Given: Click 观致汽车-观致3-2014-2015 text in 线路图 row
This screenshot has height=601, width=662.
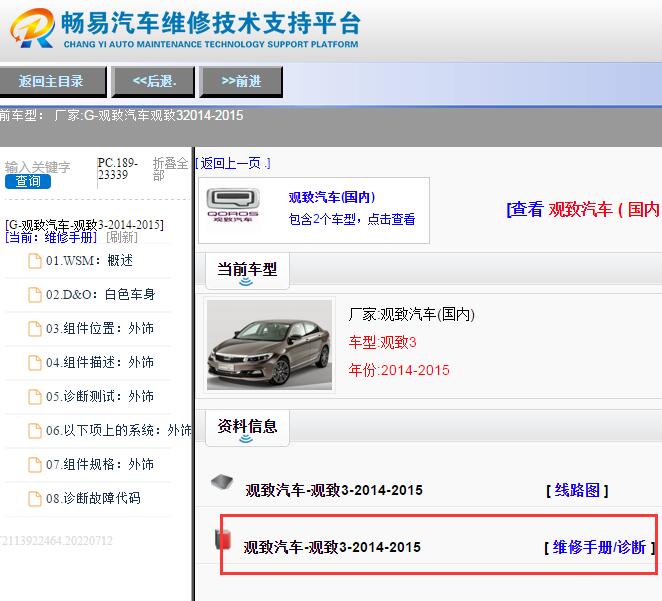Looking at the screenshot, I should click(334, 490).
